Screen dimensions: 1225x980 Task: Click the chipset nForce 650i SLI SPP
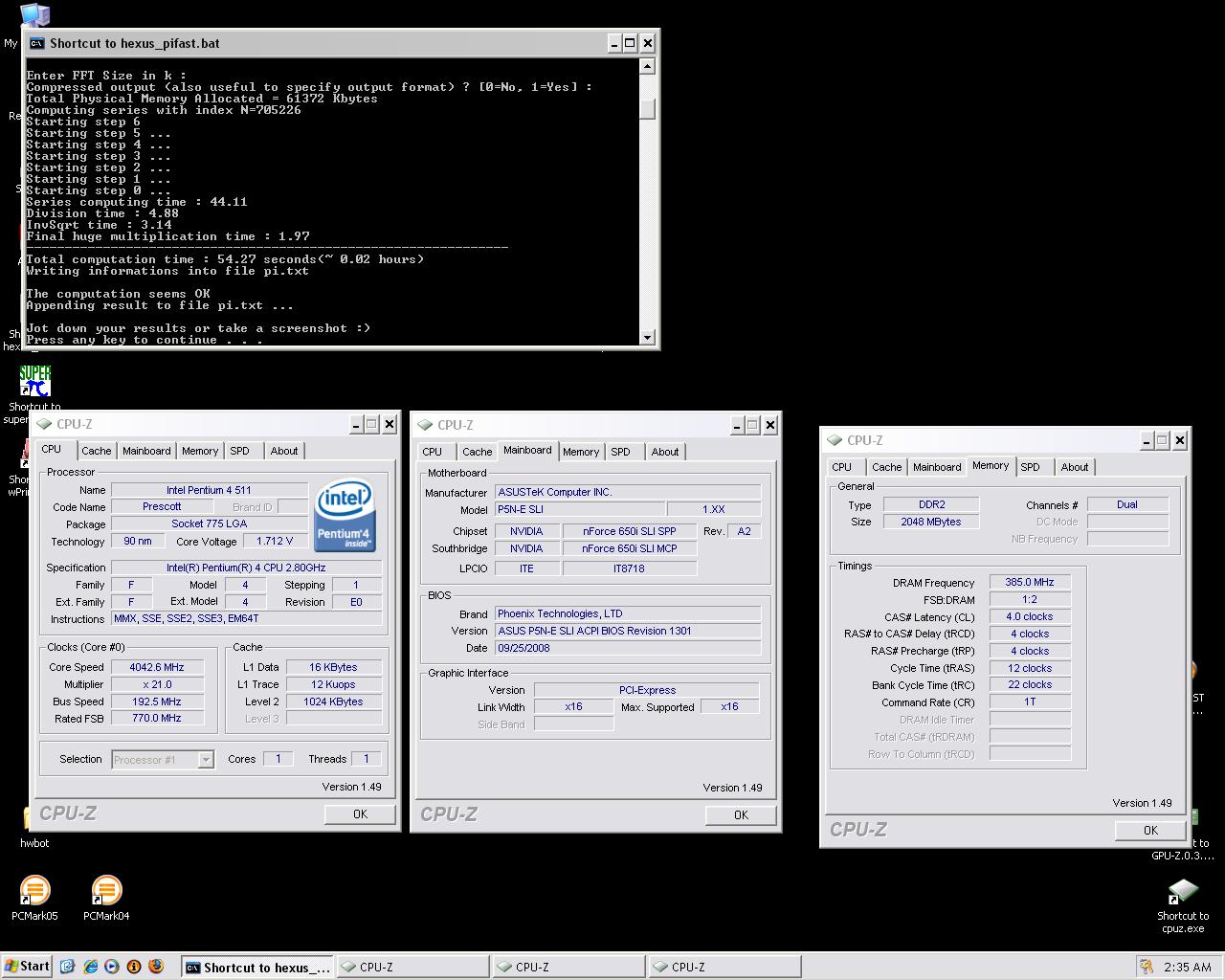click(x=629, y=531)
